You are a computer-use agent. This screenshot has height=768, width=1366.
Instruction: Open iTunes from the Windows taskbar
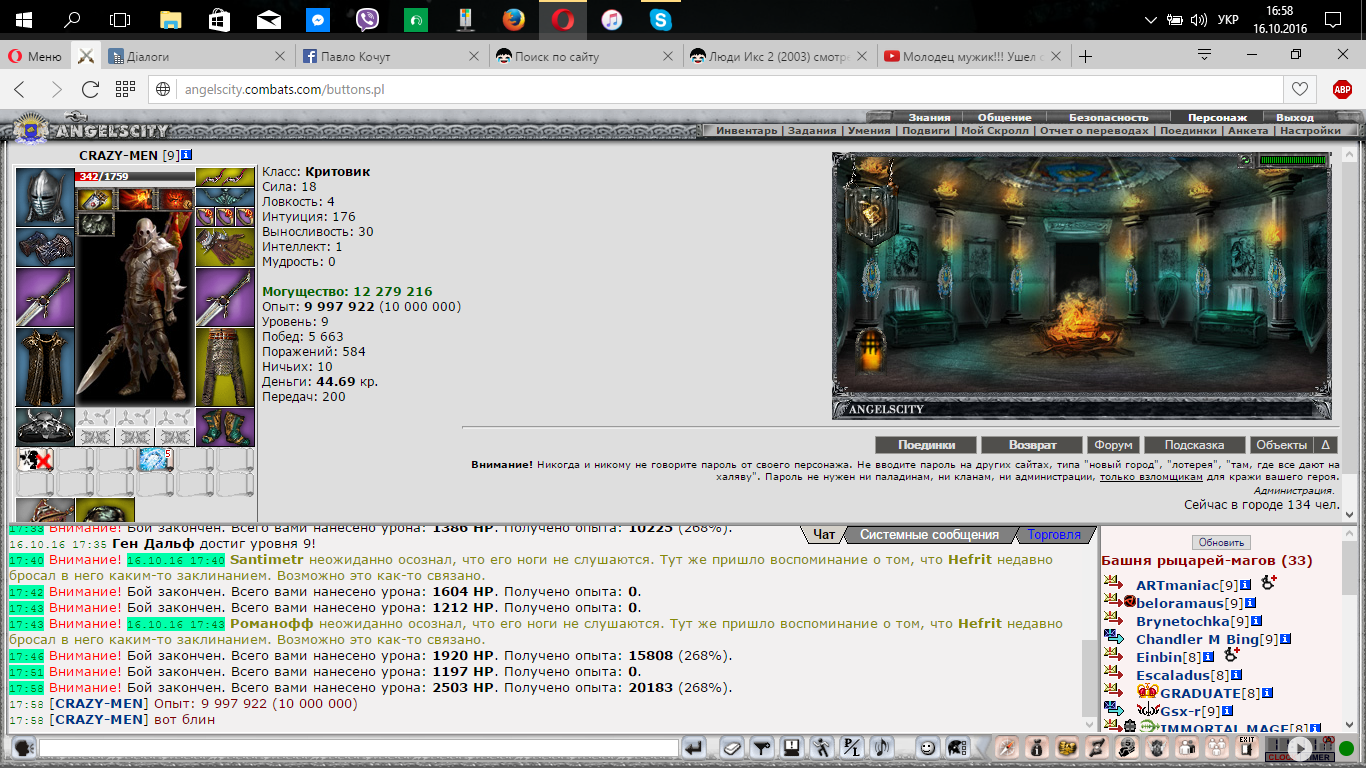click(612, 19)
